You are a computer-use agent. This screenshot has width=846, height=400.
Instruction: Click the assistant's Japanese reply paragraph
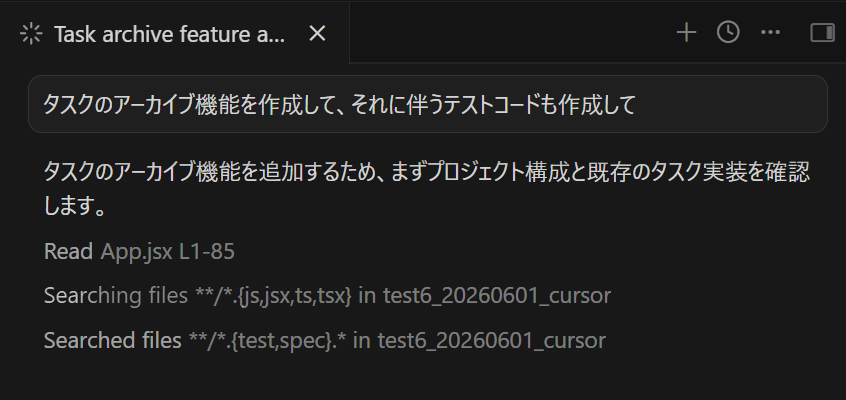coord(427,189)
